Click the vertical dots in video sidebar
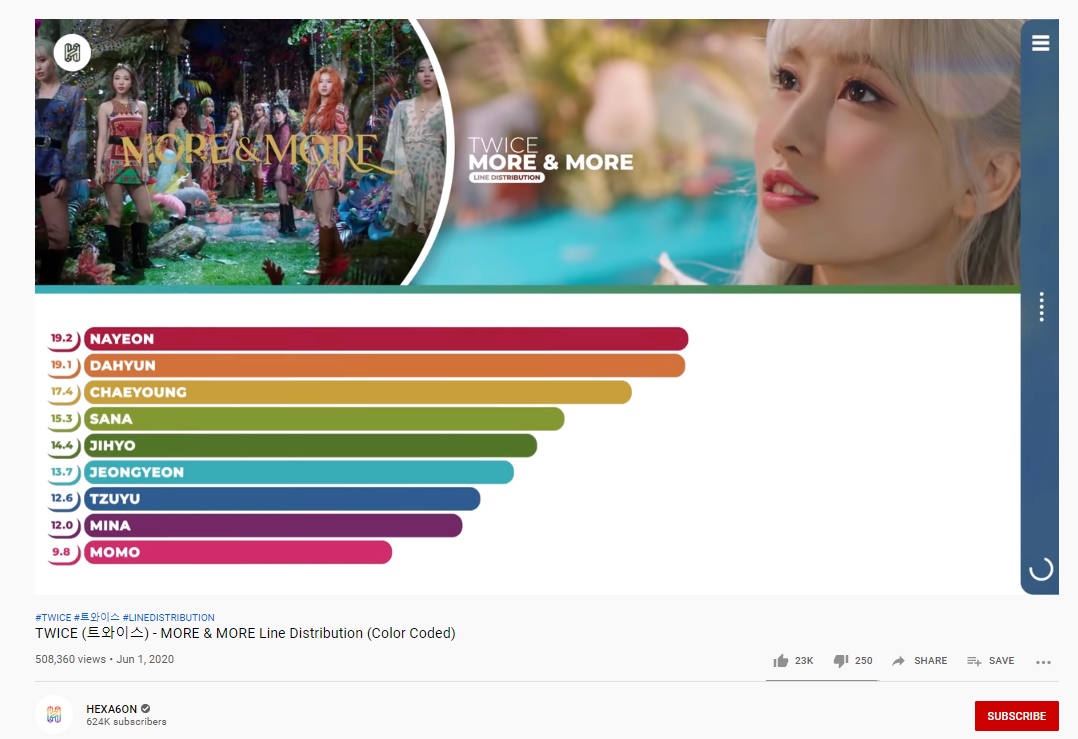This screenshot has height=739, width=1078. pos(1042,307)
